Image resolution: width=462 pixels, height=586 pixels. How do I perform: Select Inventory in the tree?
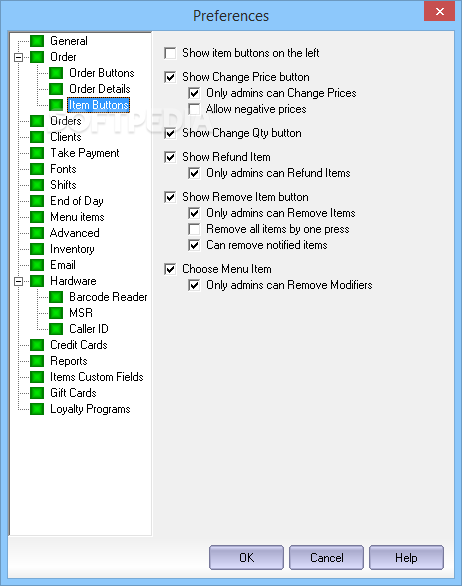(x=72, y=249)
